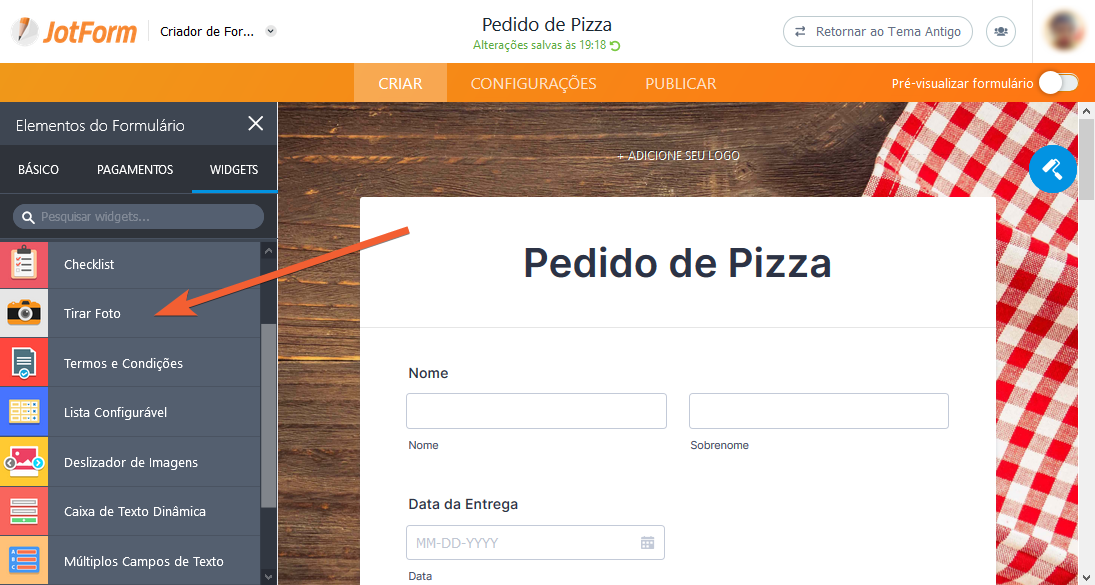The image size is (1095, 585).
Task: Choose Múltiplos Campos de Texto icon
Action: click(24, 561)
